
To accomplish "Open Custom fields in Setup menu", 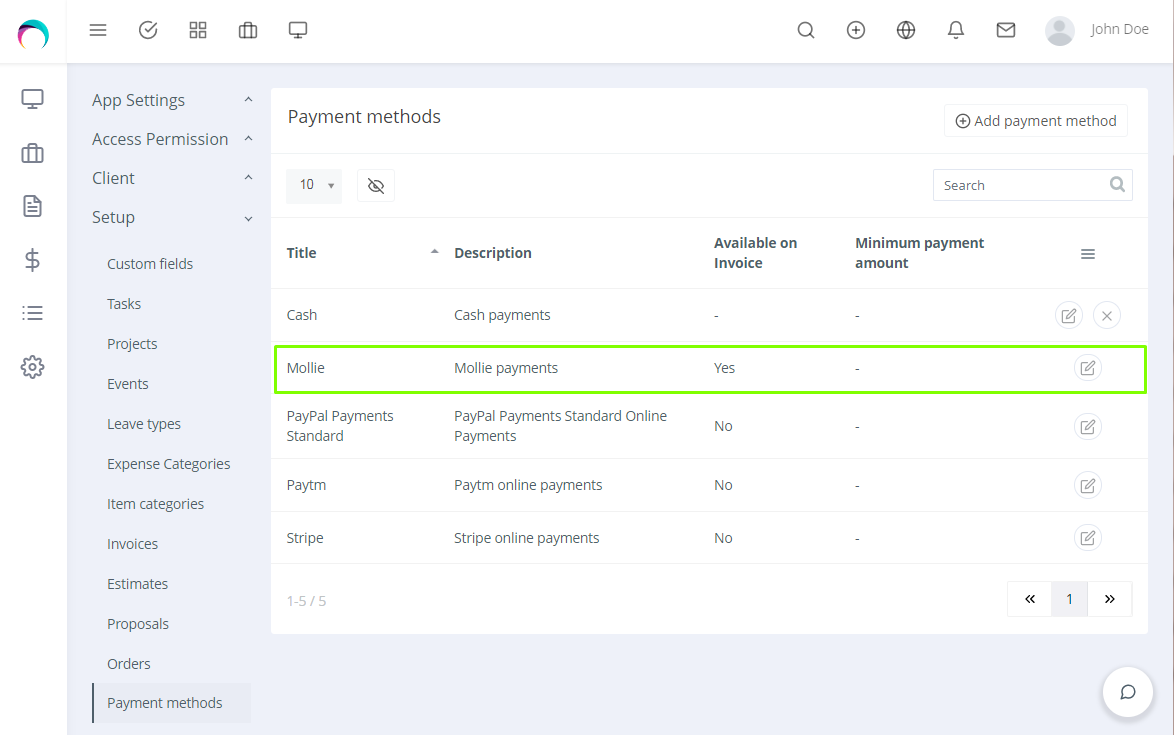I will click(x=150, y=264).
